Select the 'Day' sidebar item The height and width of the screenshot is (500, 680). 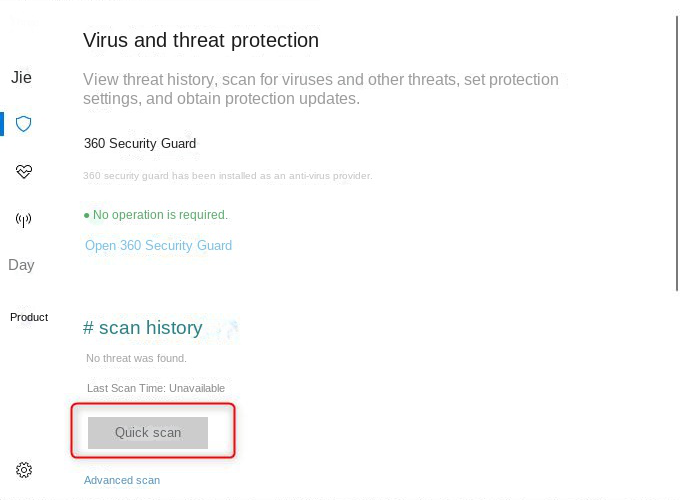coord(21,265)
